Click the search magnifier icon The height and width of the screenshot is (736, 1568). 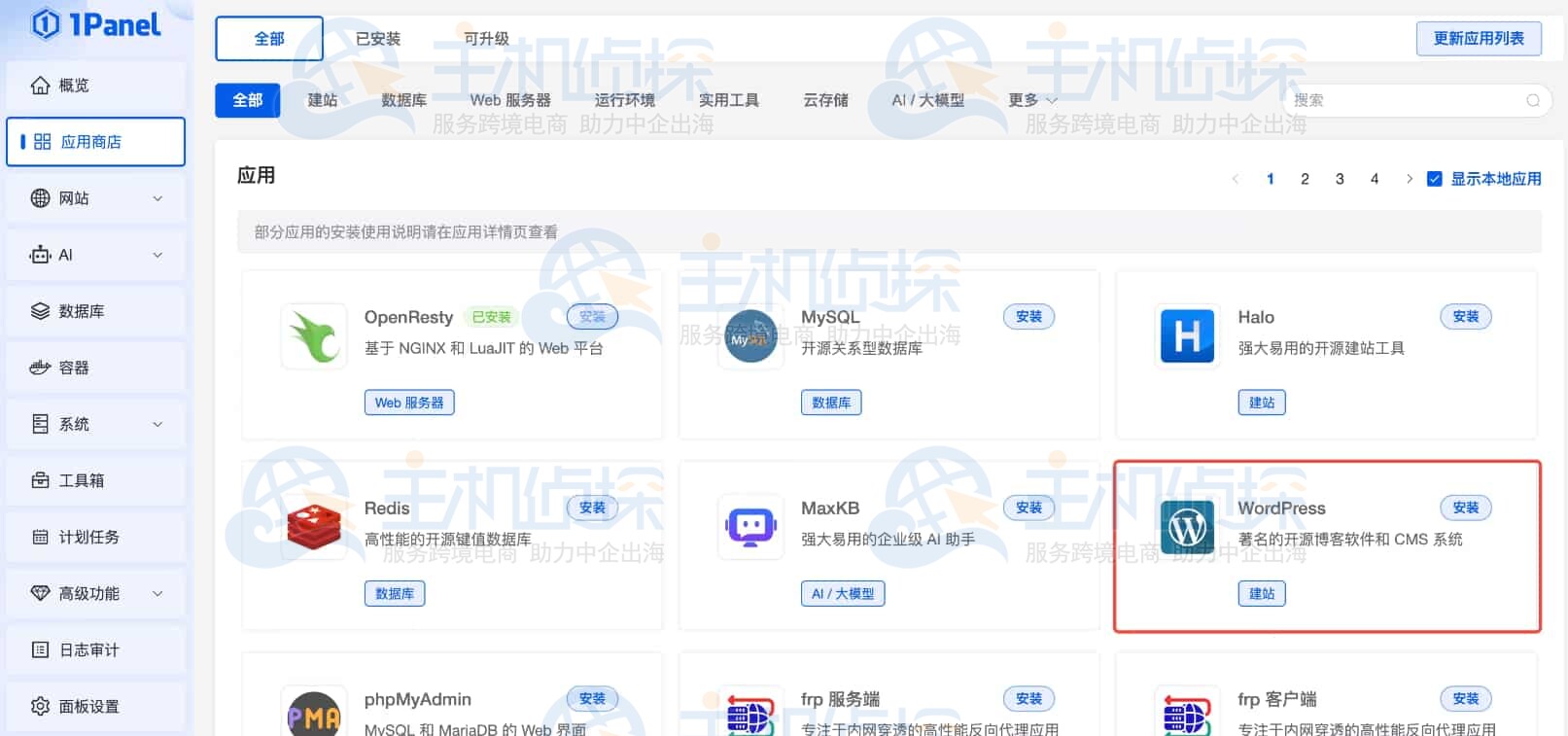click(x=1533, y=100)
